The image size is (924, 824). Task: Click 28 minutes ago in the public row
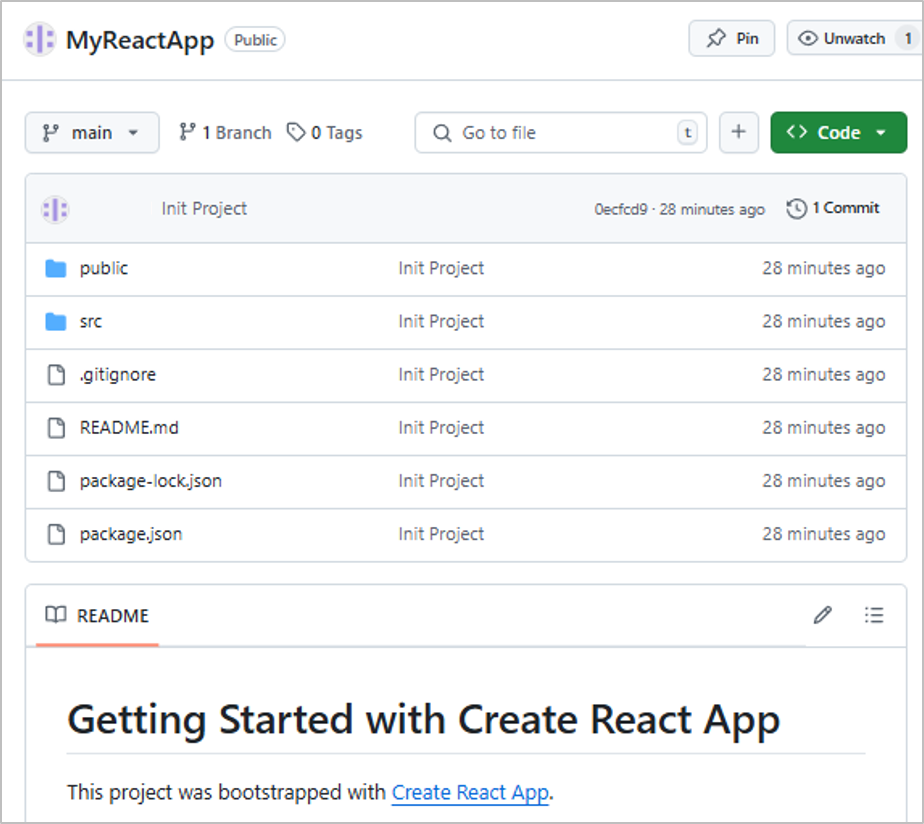(823, 269)
